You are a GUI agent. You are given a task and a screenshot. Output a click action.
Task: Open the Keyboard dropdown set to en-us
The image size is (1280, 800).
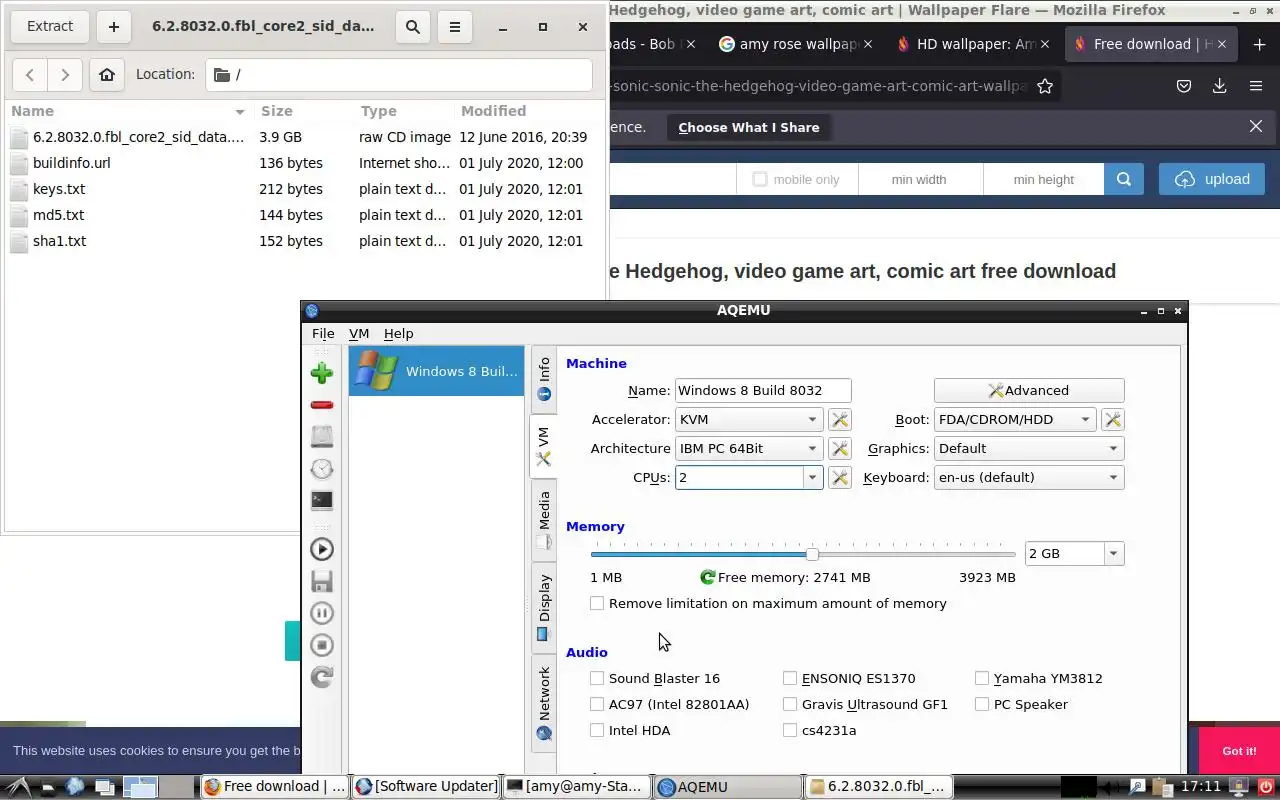[1029, 477]
